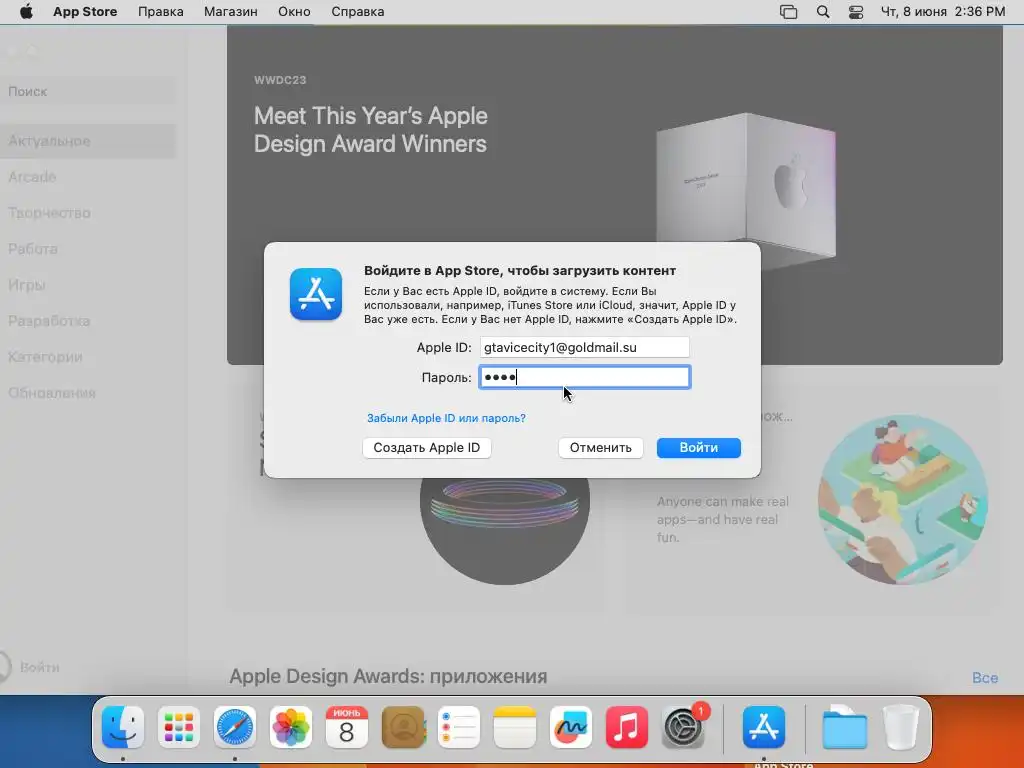Select Работа in the sidebar
The width and height of the screenshot is (1024, 768).
click(88, 249)
